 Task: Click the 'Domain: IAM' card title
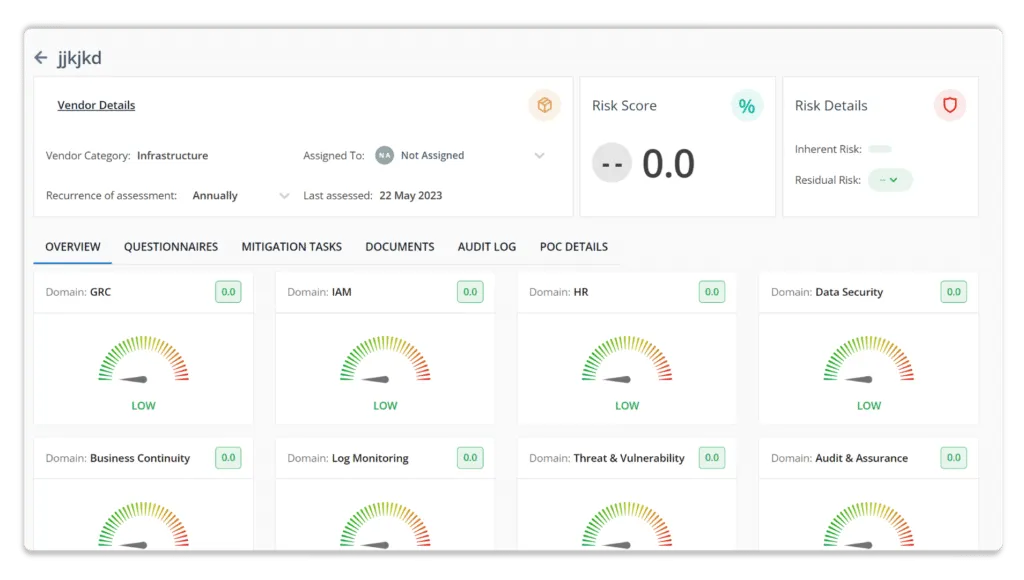pos(319,292)
